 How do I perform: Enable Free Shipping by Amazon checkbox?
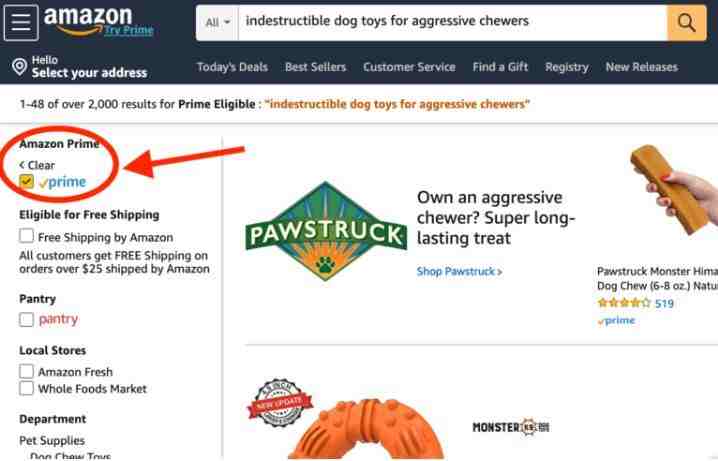pyautogui.click(x=27, y=236)
